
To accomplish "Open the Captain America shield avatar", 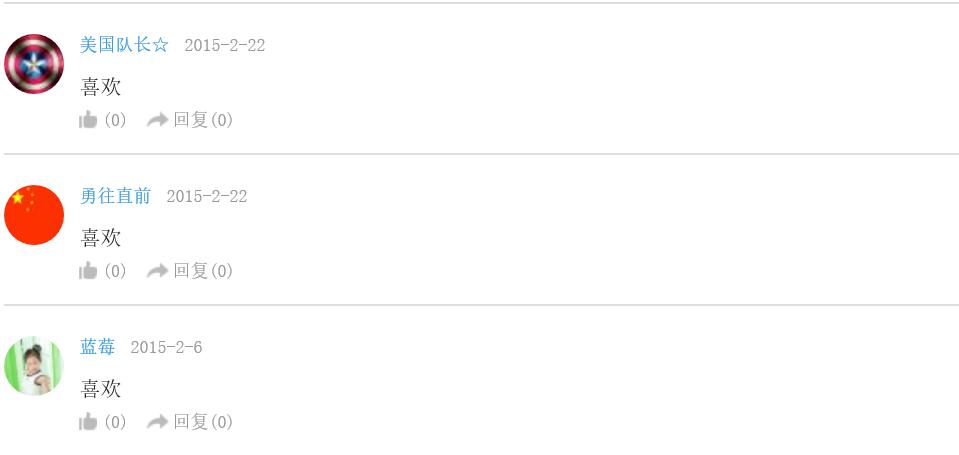I will (34, 64).
